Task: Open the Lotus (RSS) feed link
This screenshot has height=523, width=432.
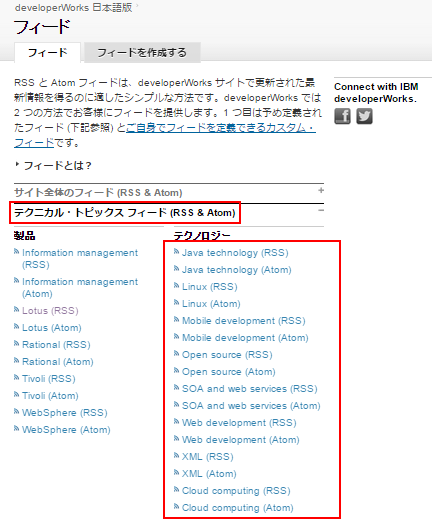Action: pos(50,311)
